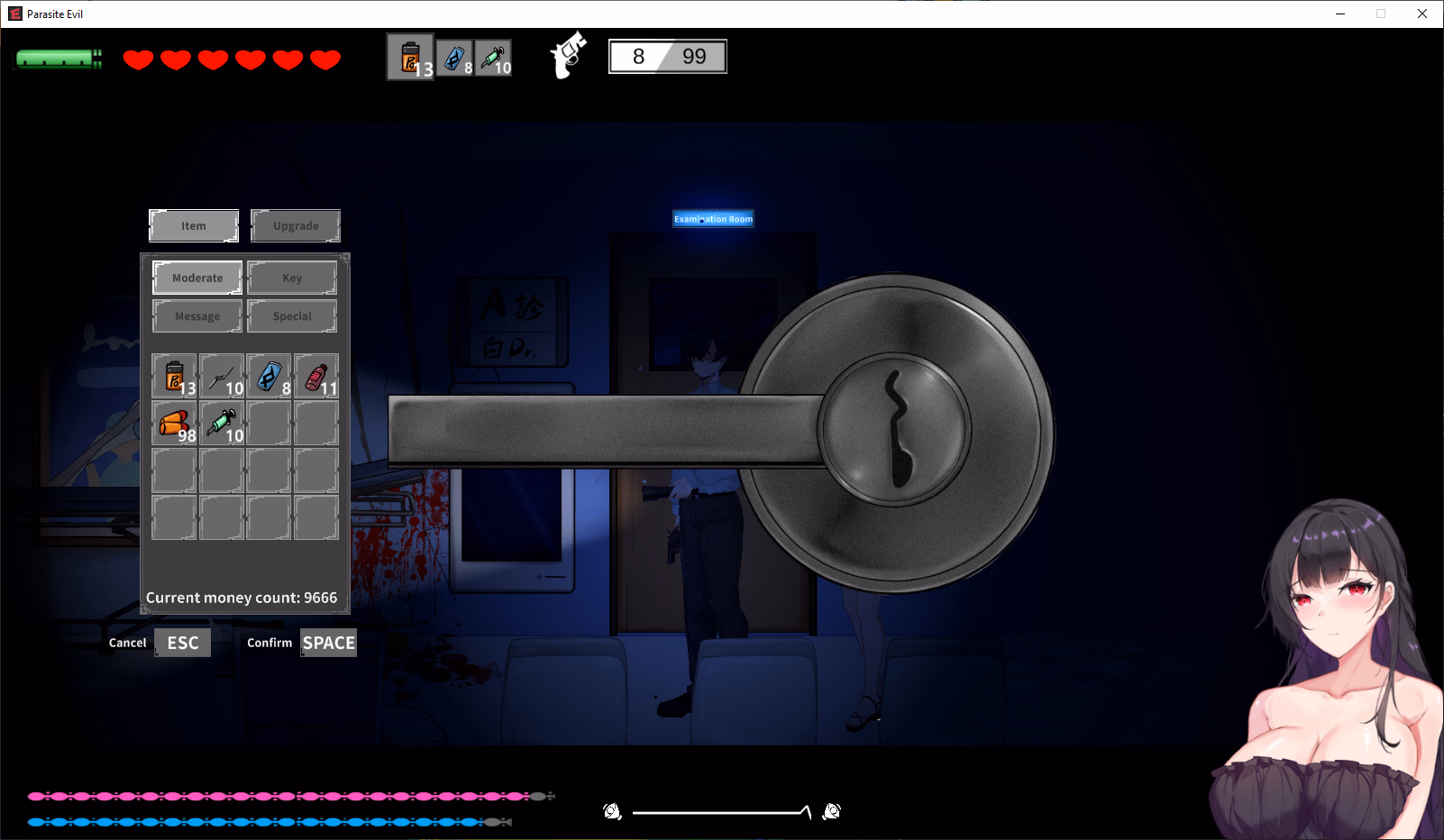Select the green syringe item in inventory
The width and height of the screenshot is (1444, 840).
click(222, 423)
